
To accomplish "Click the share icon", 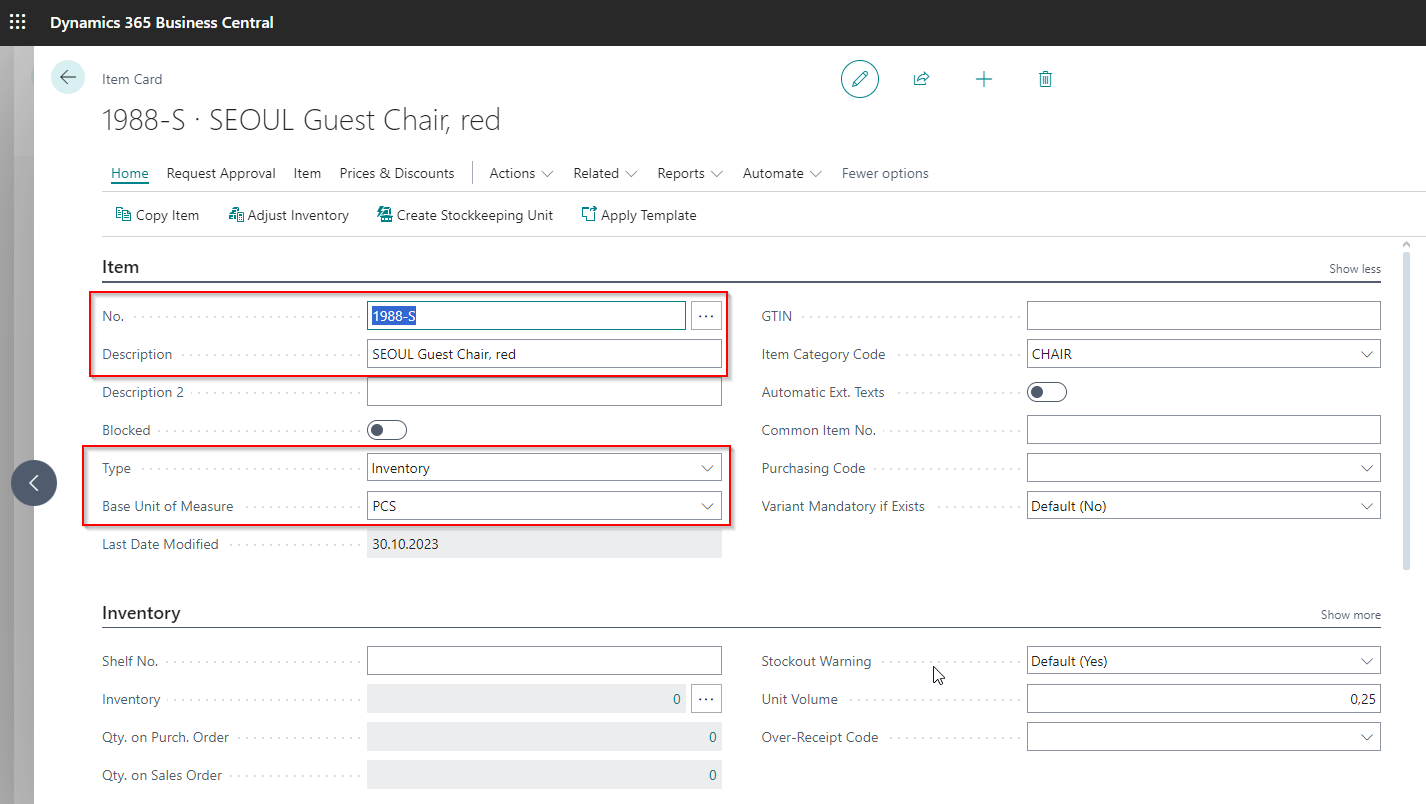I will (x=922, y=79).
